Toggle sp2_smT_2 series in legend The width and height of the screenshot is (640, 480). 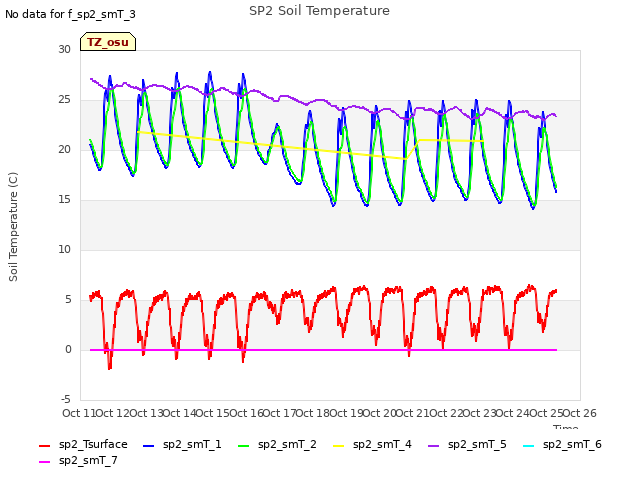click(277, 444)
